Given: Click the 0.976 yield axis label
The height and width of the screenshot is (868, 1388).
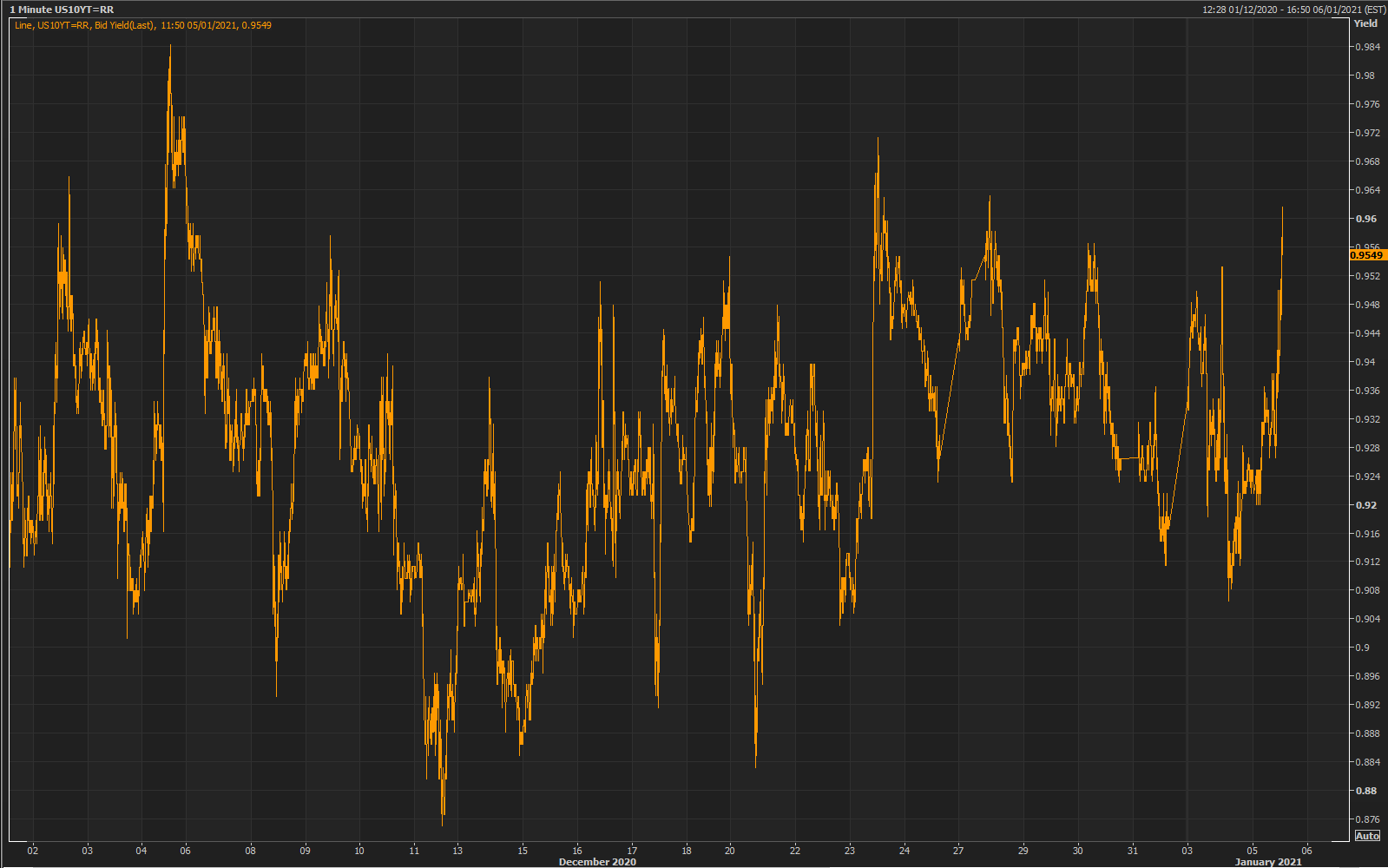Looking at the screenshot, I should click(1368, 104).
